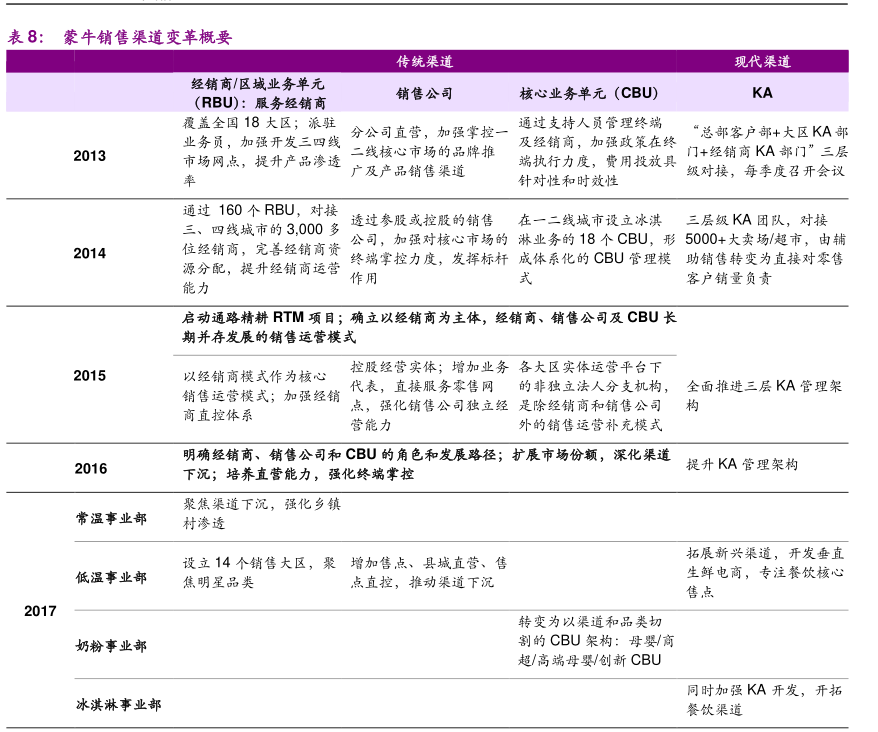Click the KA column header

(762, 93)
